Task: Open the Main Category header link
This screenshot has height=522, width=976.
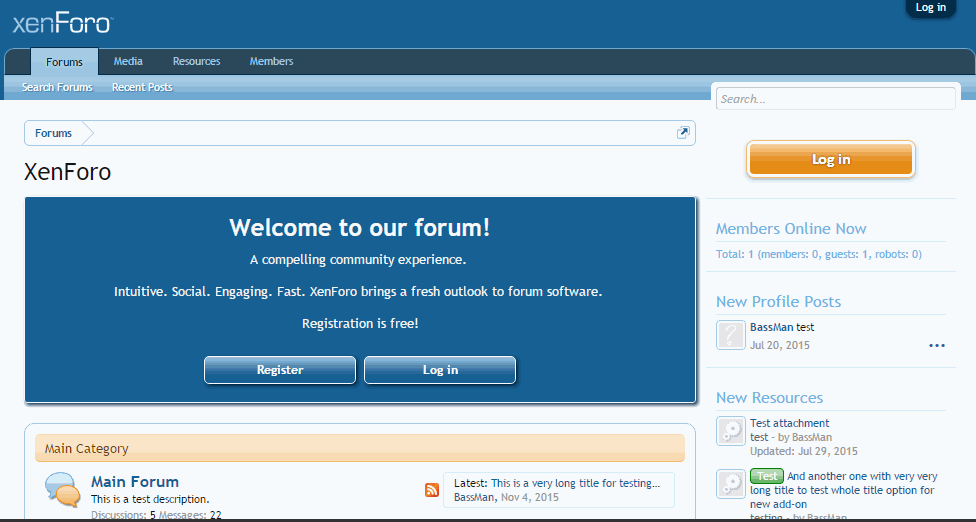Action: 87,449
